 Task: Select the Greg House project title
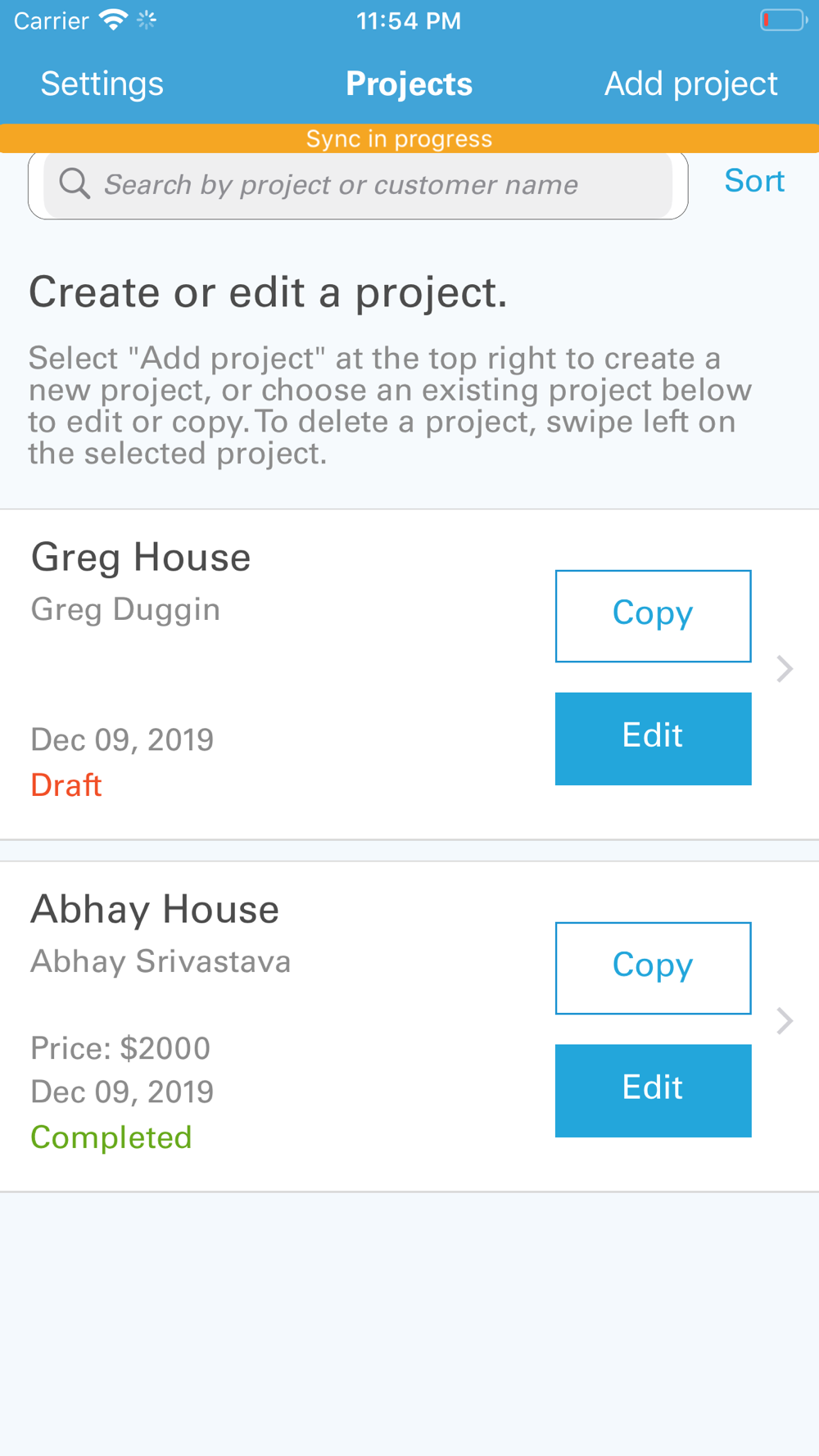click(x=141, y=558)
